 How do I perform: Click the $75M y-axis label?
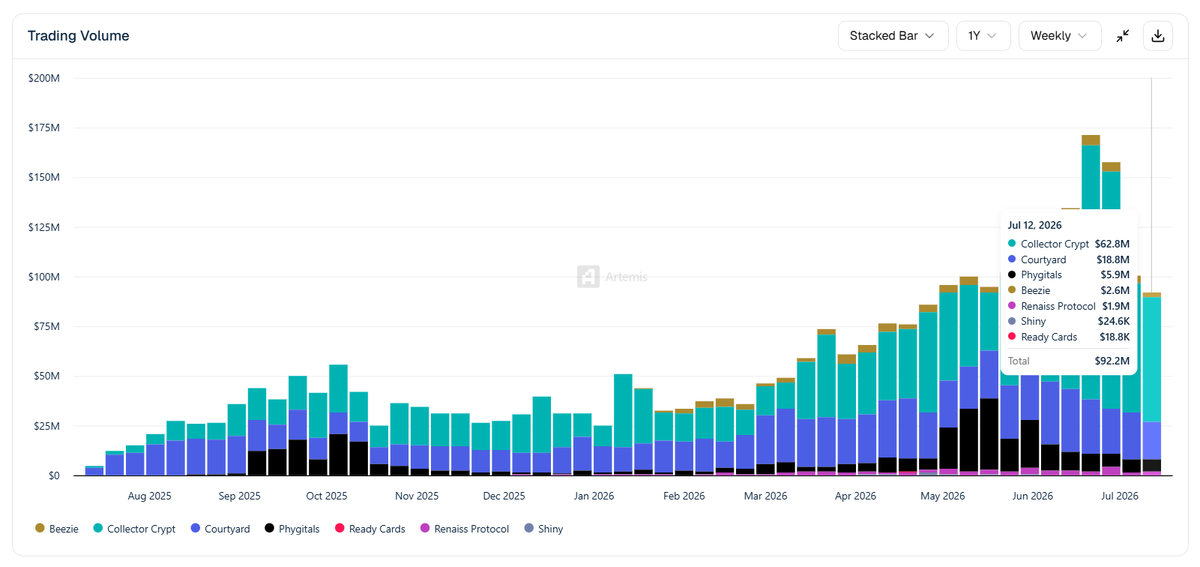pyautogui.click(x=47, y=326)
